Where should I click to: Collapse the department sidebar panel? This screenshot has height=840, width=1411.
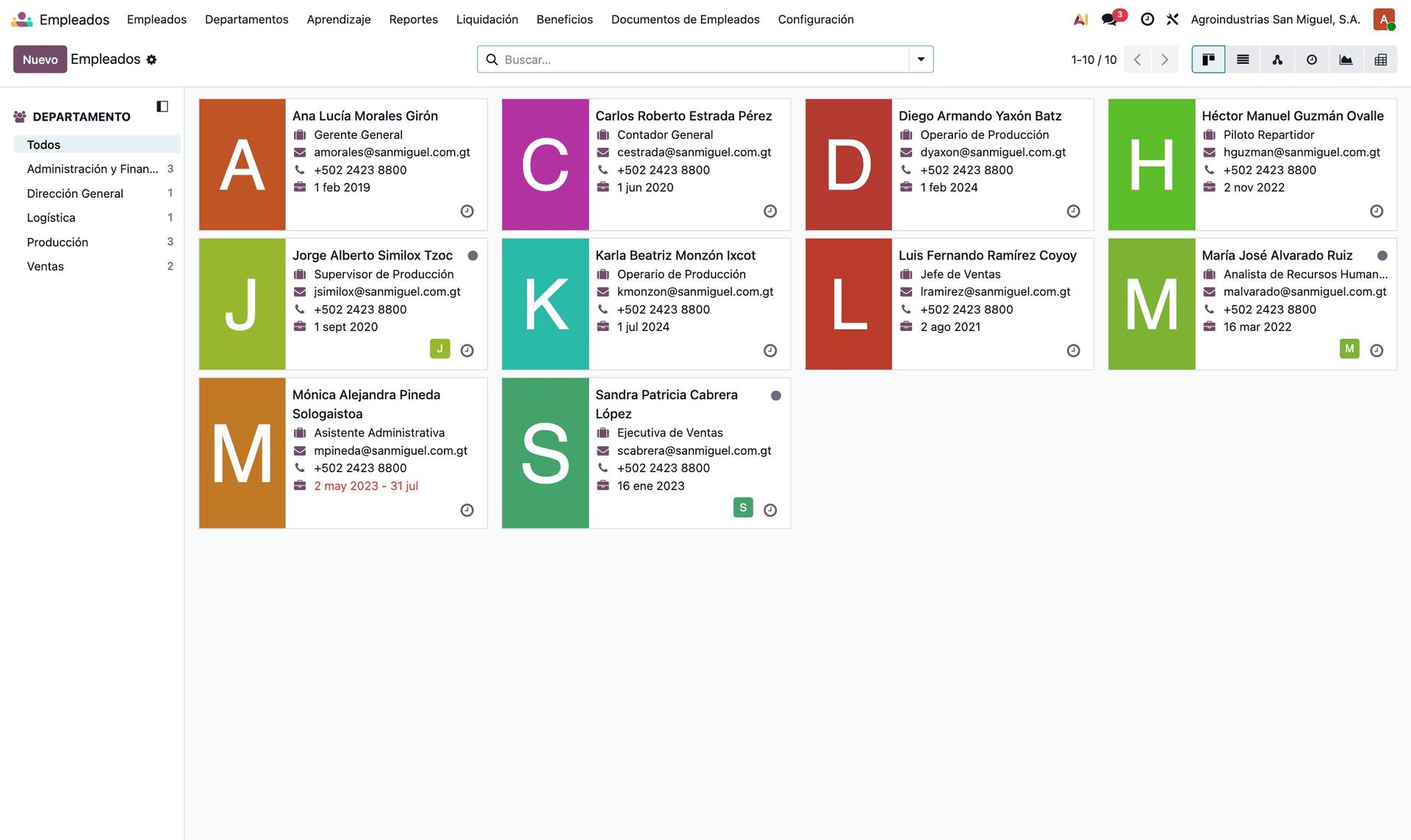point(162,107)
